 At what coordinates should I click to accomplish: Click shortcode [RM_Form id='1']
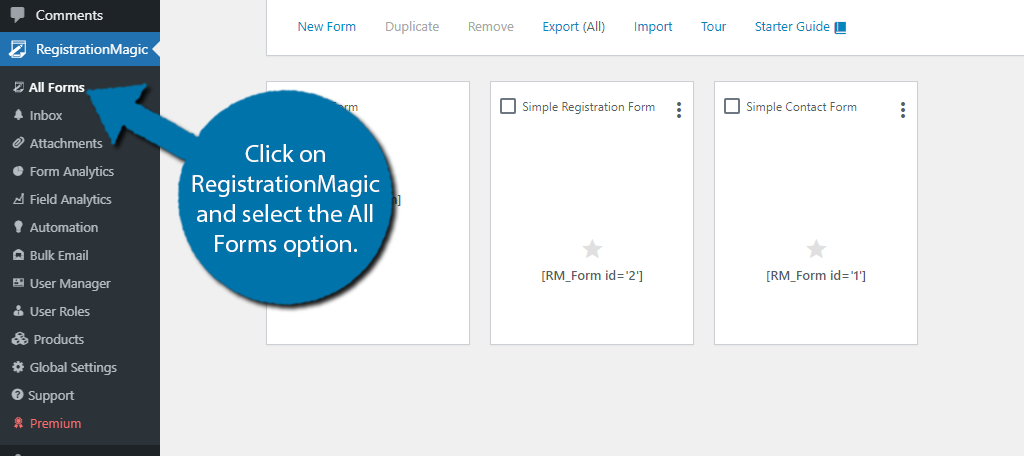pyautogui.click(x=816, y=276)
